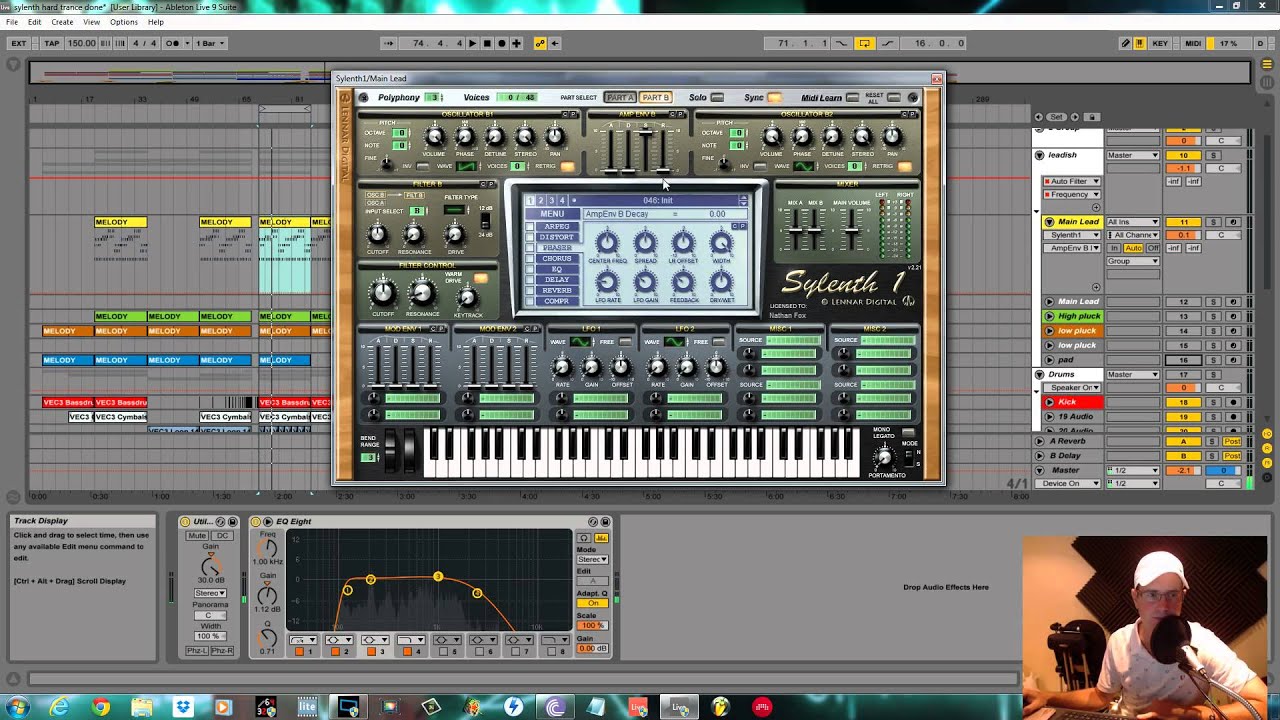The height and width of the screenshot is (720, 1280).
Task: Click the Utility Mute button
Action: 197,536
